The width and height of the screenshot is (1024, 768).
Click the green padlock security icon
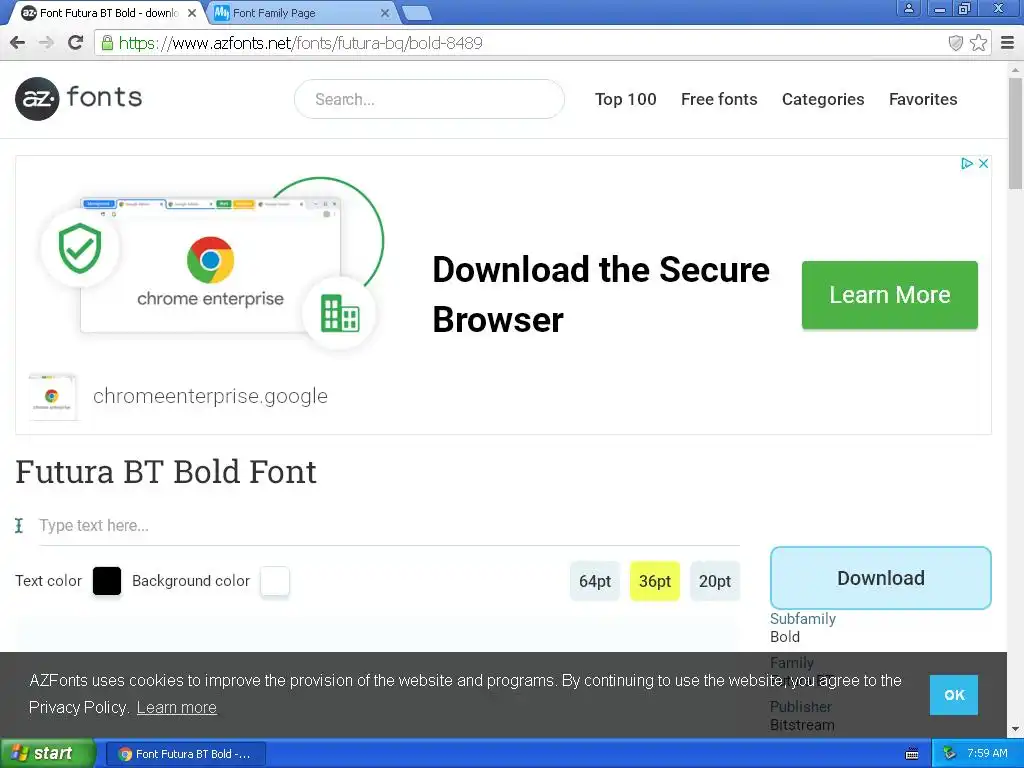107,43
